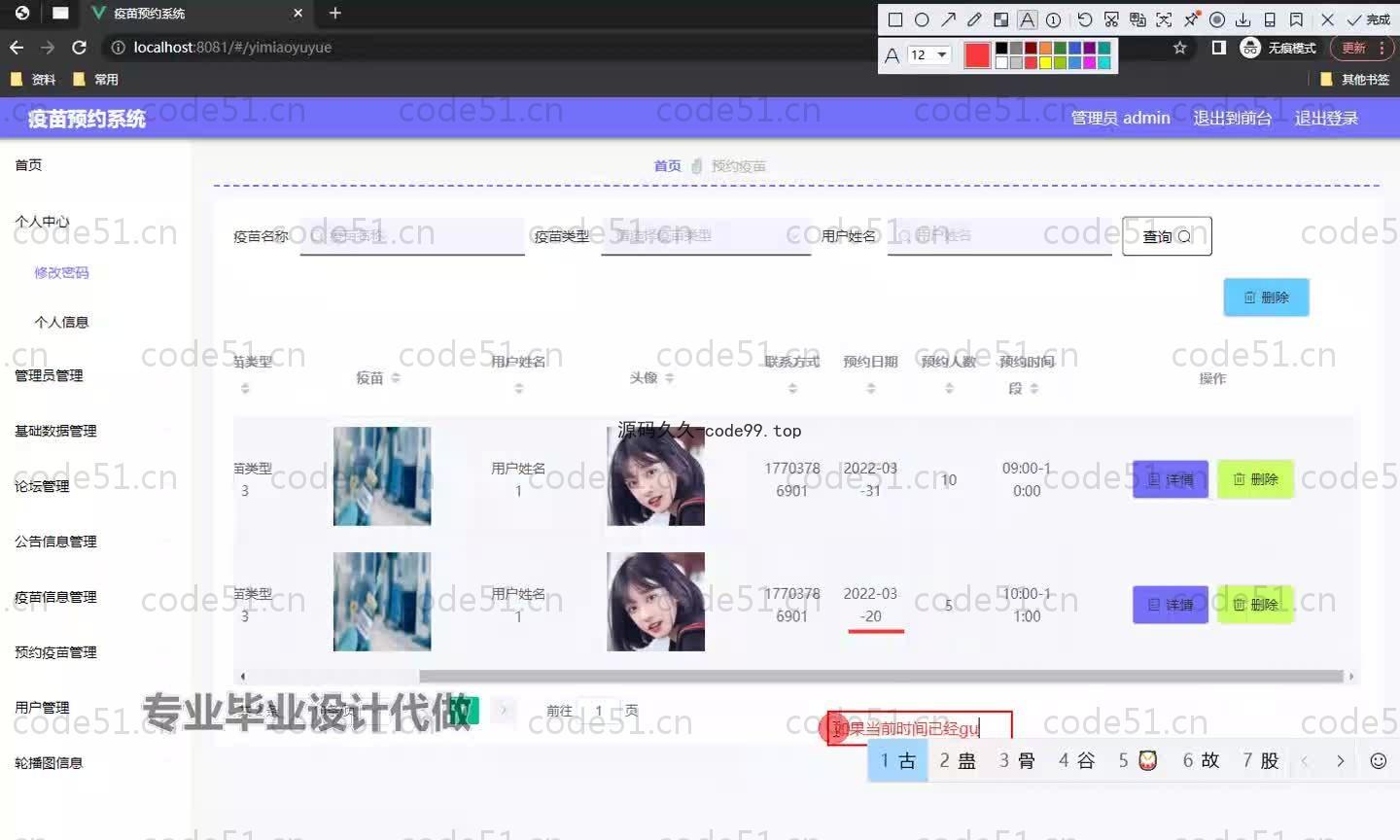The height and width of the screenshot is (840, 1400).
Task: Open 个人信息 in the sidebar
Action: [61, 322]
